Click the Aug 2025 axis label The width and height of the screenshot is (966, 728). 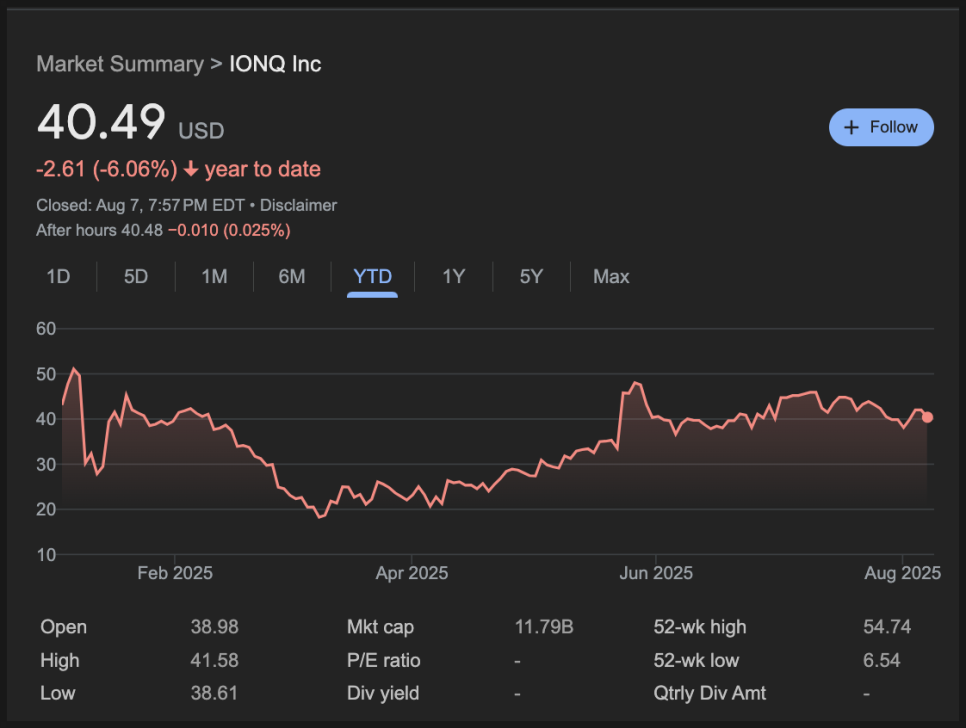pos(903,573)
